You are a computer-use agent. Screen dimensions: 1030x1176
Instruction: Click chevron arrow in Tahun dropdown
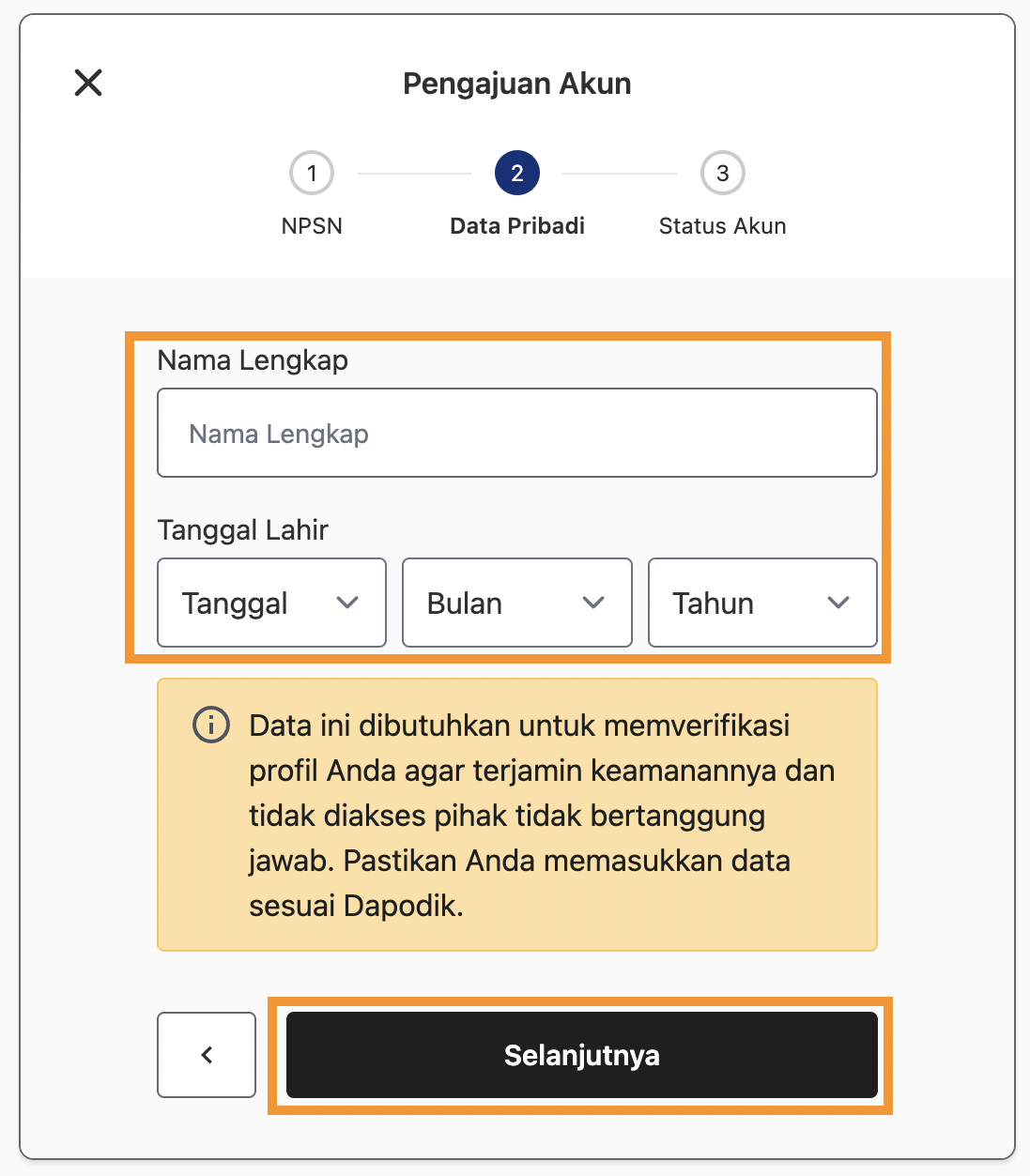click(838, 603)
